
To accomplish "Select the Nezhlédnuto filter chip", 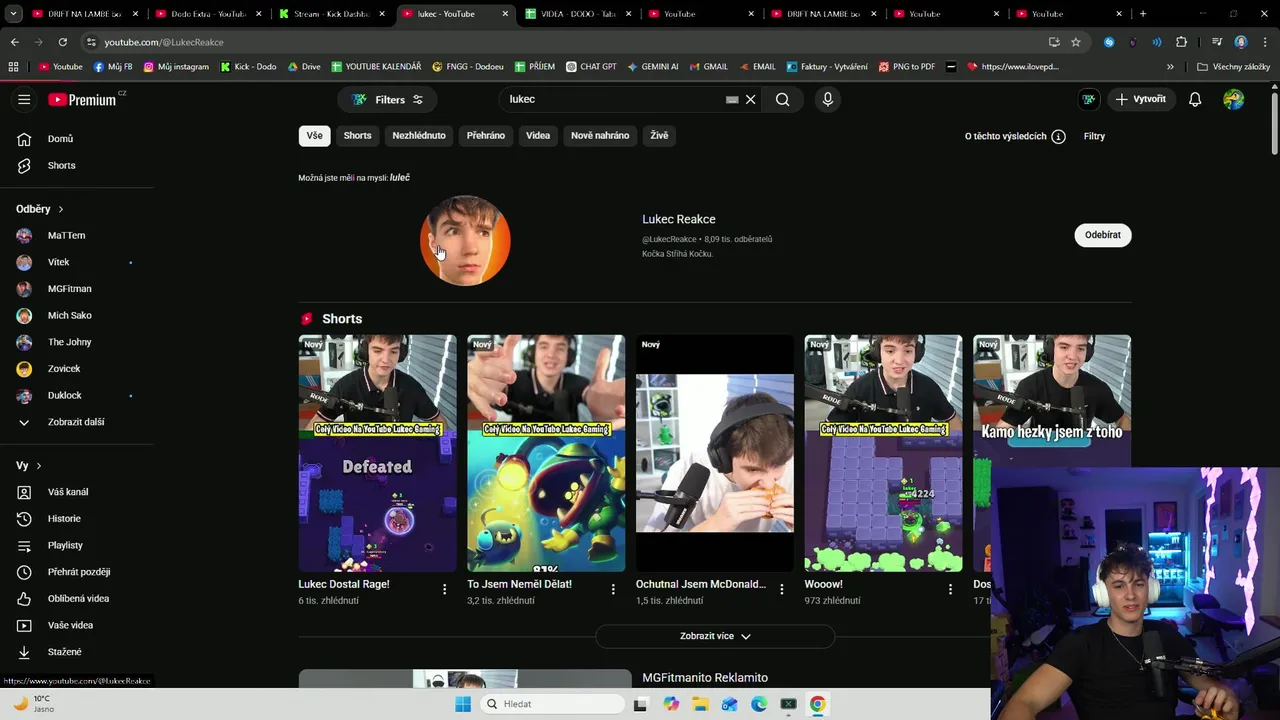I will (419, 135).
